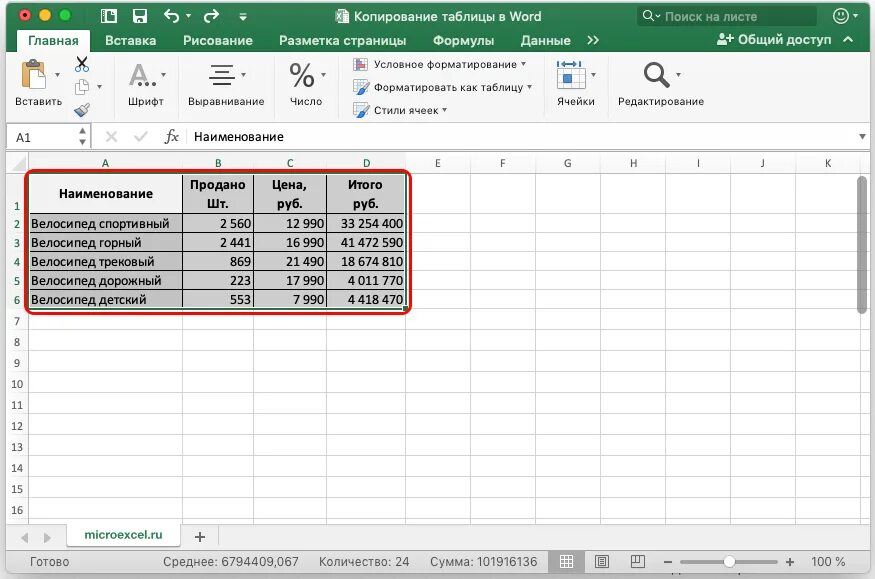Click the Поиск на листе search field
This screenshot has height=579, width=875.
[x=727, y=16]
